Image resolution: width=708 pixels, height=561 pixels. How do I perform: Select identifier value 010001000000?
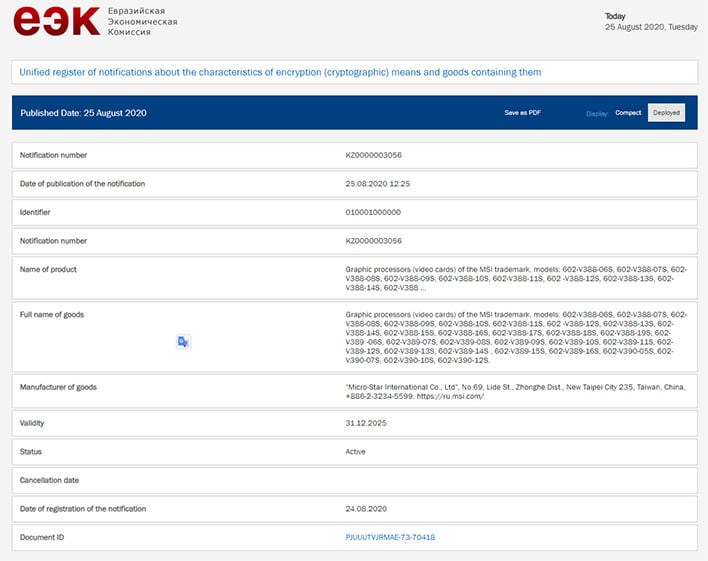[373, 212]
